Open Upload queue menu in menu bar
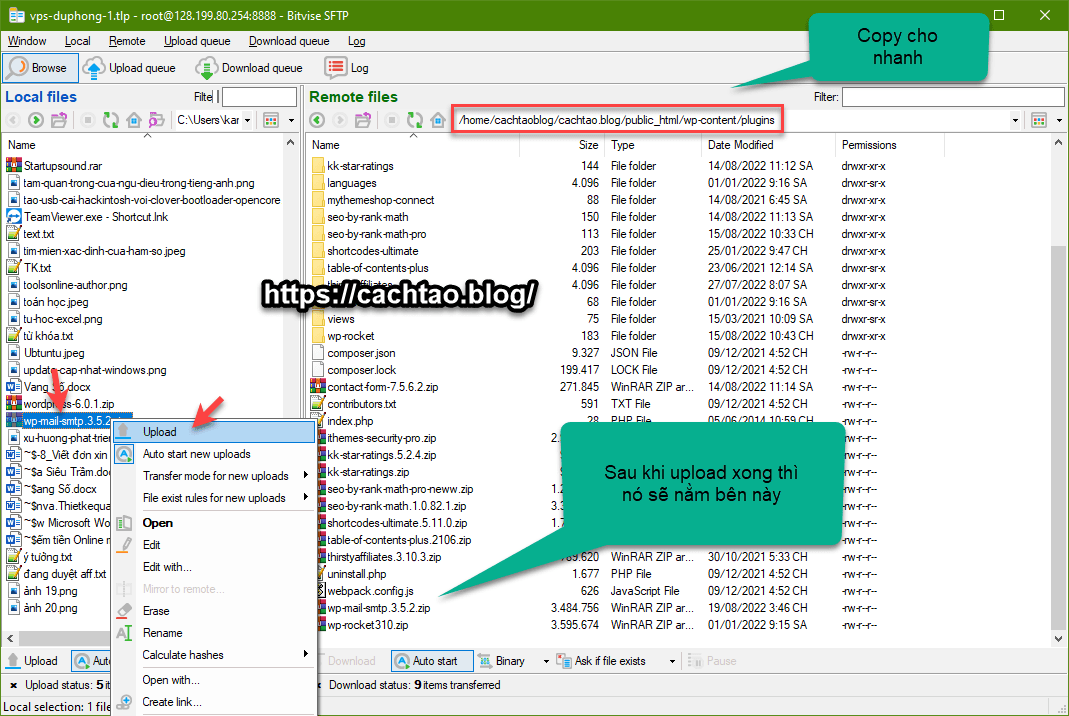The width and height of the screenshot is (1069, 716). (197, 41)
